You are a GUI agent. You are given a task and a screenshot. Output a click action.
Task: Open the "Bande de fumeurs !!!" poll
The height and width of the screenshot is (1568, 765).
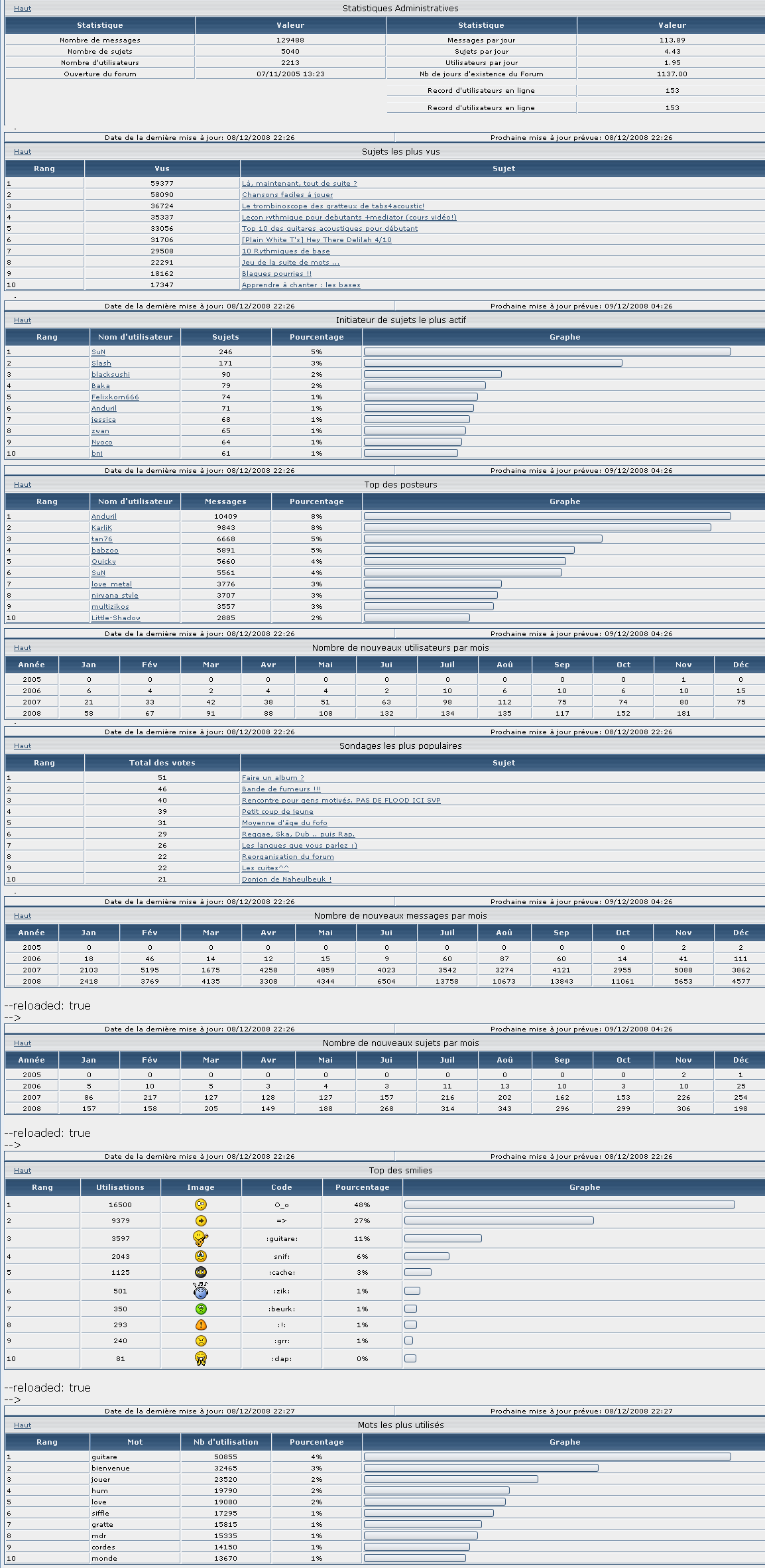[281, 789]
